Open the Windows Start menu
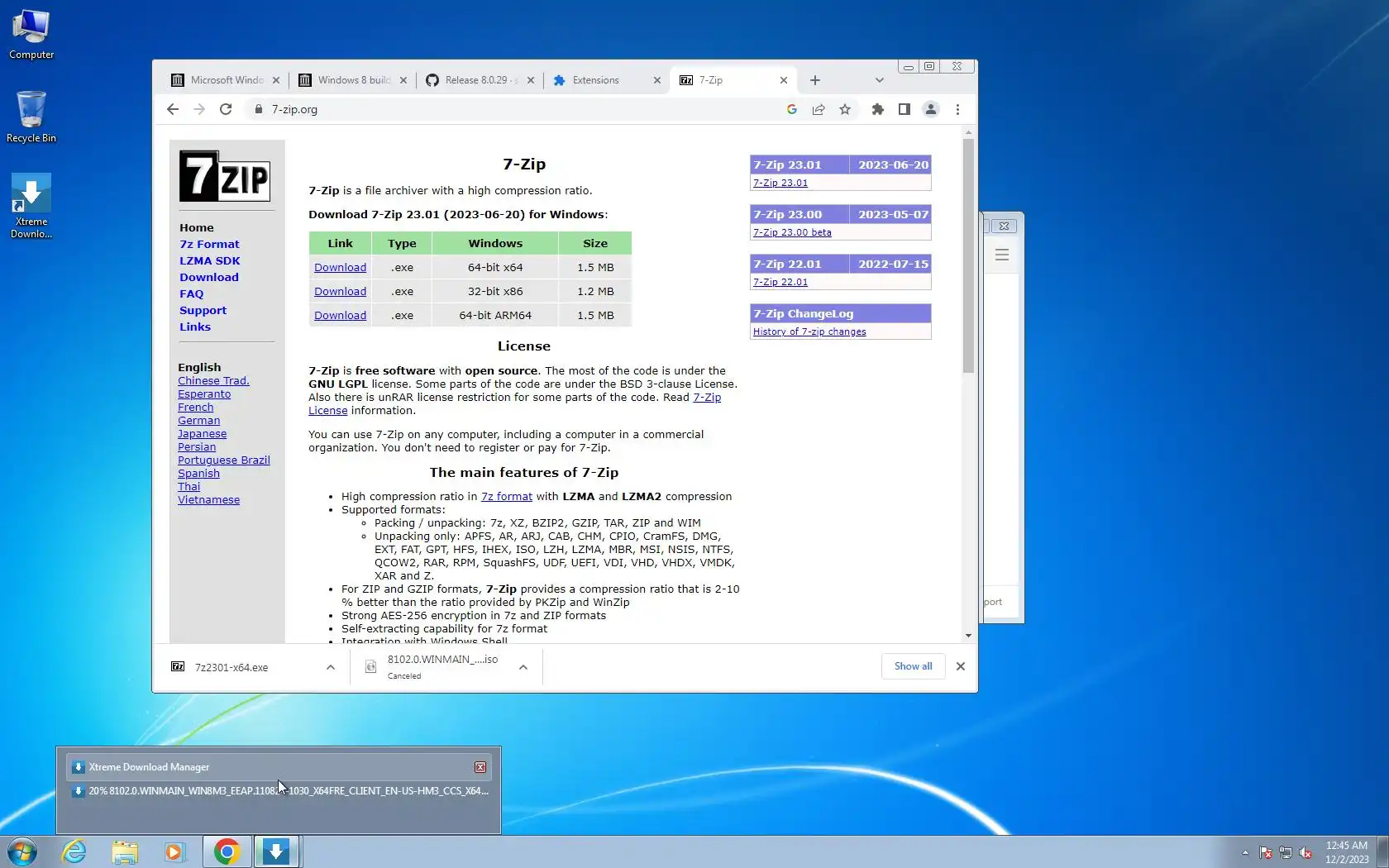This screenshot has width=1389, height=868. click(x=22, y=851)
